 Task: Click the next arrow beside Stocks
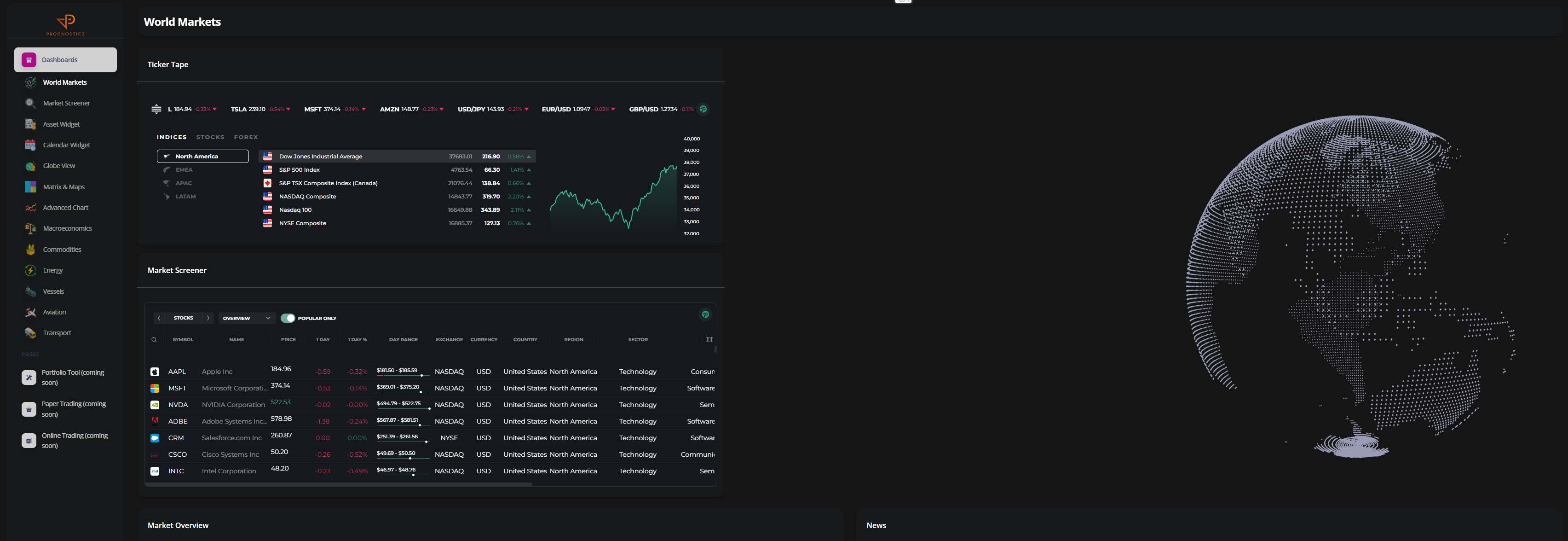pyautogui.click(x=208, y=318)
